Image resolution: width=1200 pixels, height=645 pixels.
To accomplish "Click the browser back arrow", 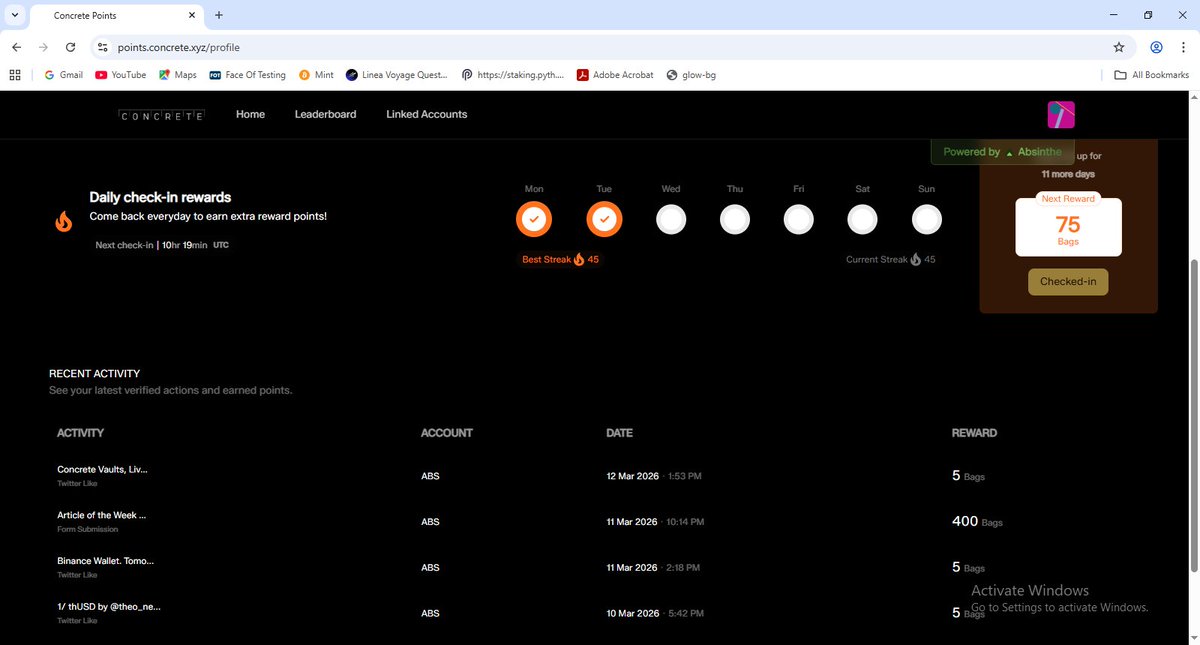I will [16, 47].
